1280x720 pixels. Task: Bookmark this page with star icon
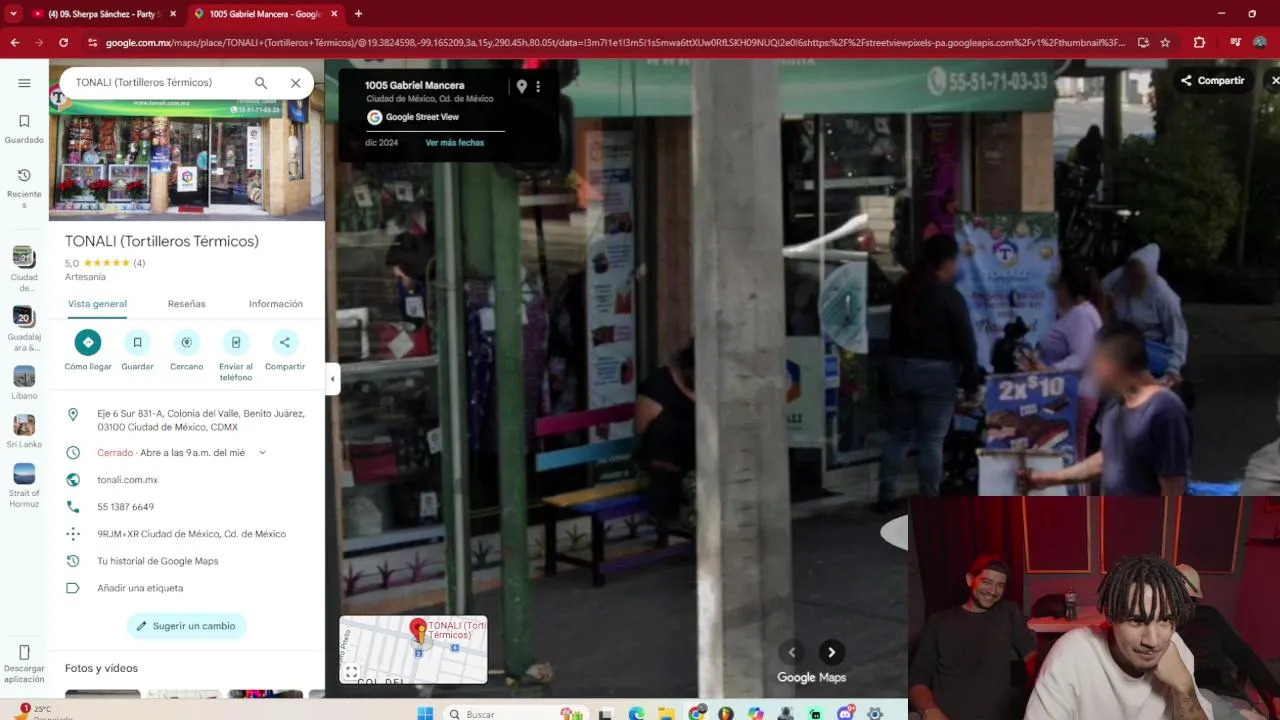coord(1165,42)
